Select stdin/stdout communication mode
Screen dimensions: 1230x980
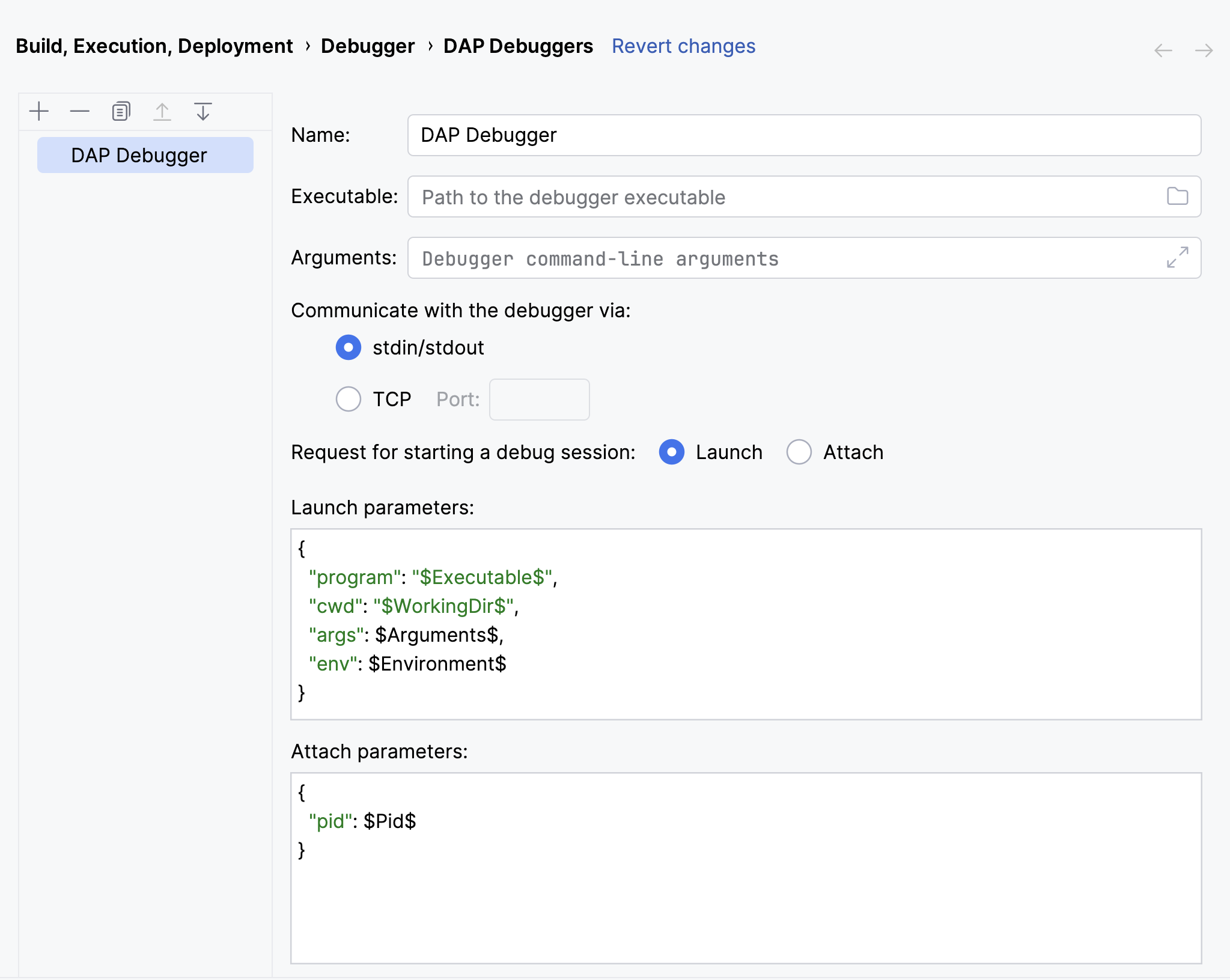click(x=349, y=347)
